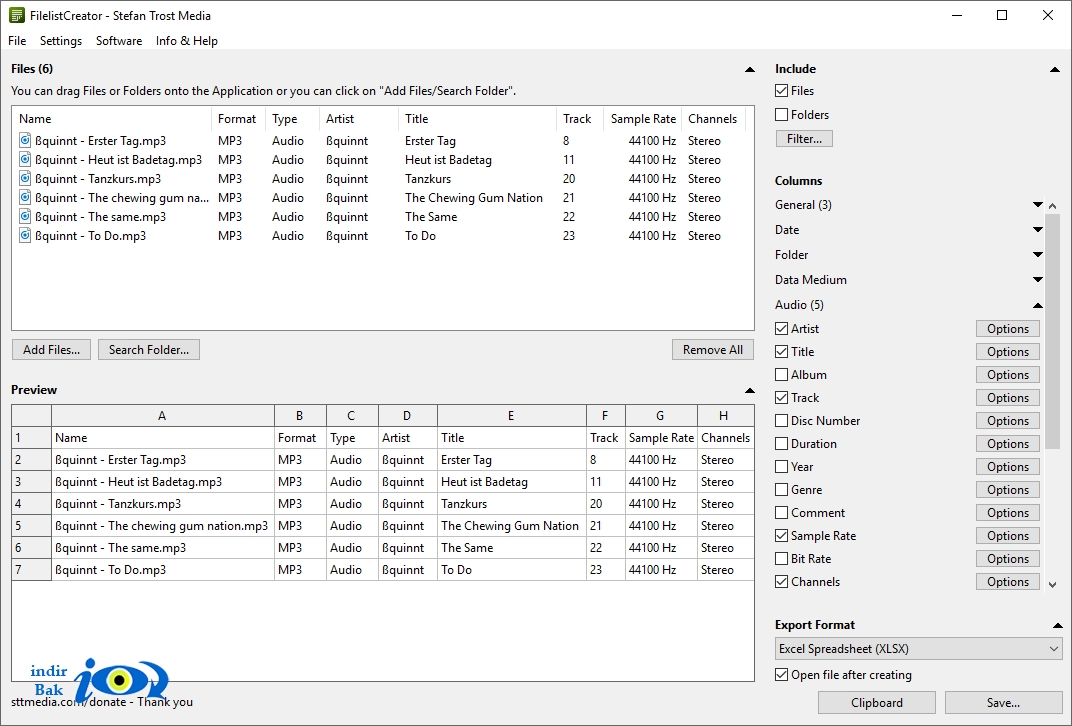Enable the Folders include checkbox

[781, 115]
